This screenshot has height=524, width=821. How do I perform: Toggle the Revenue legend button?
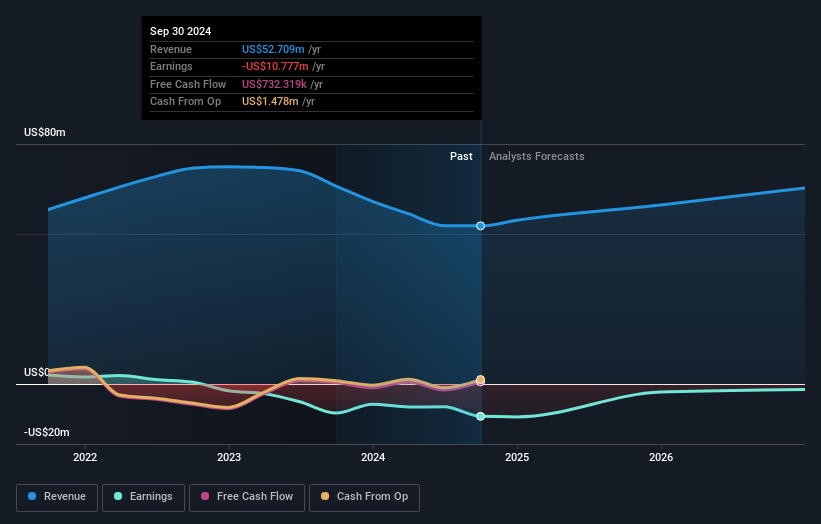pos(57,497)
